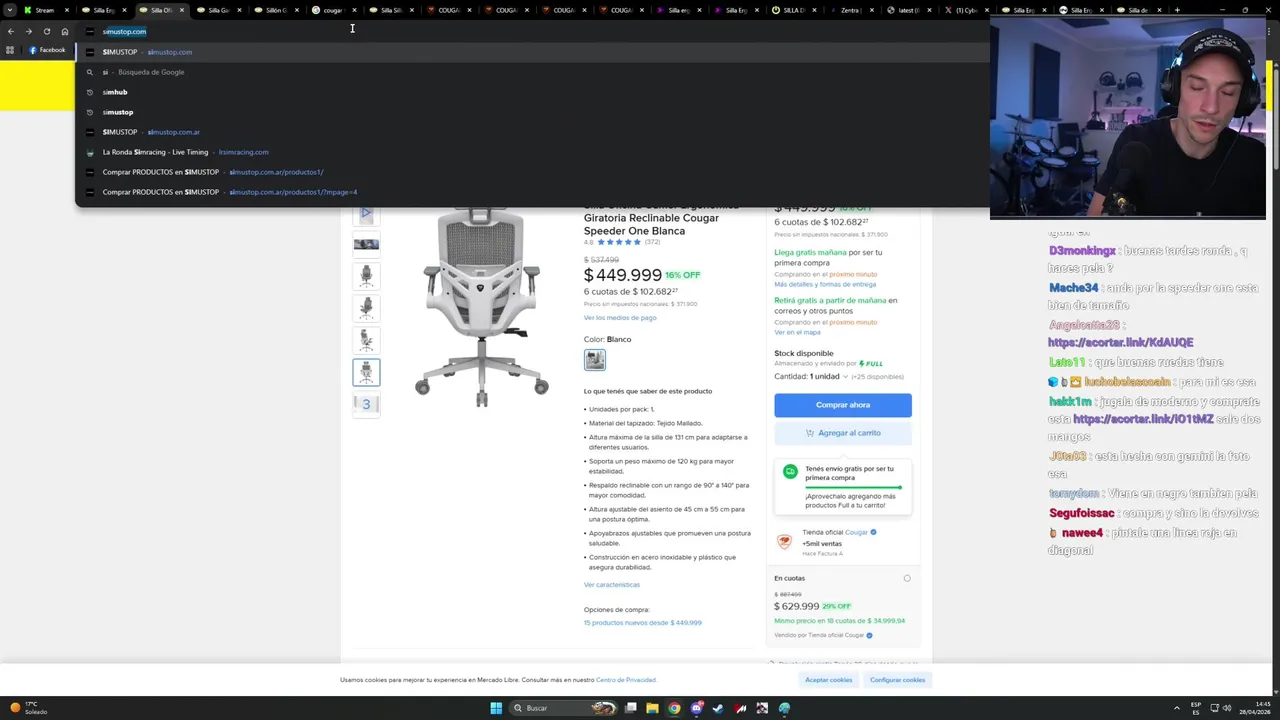Screen dimensions: 1280x720
Task: Open the Facebook bookmark
Action: [47, 50]
